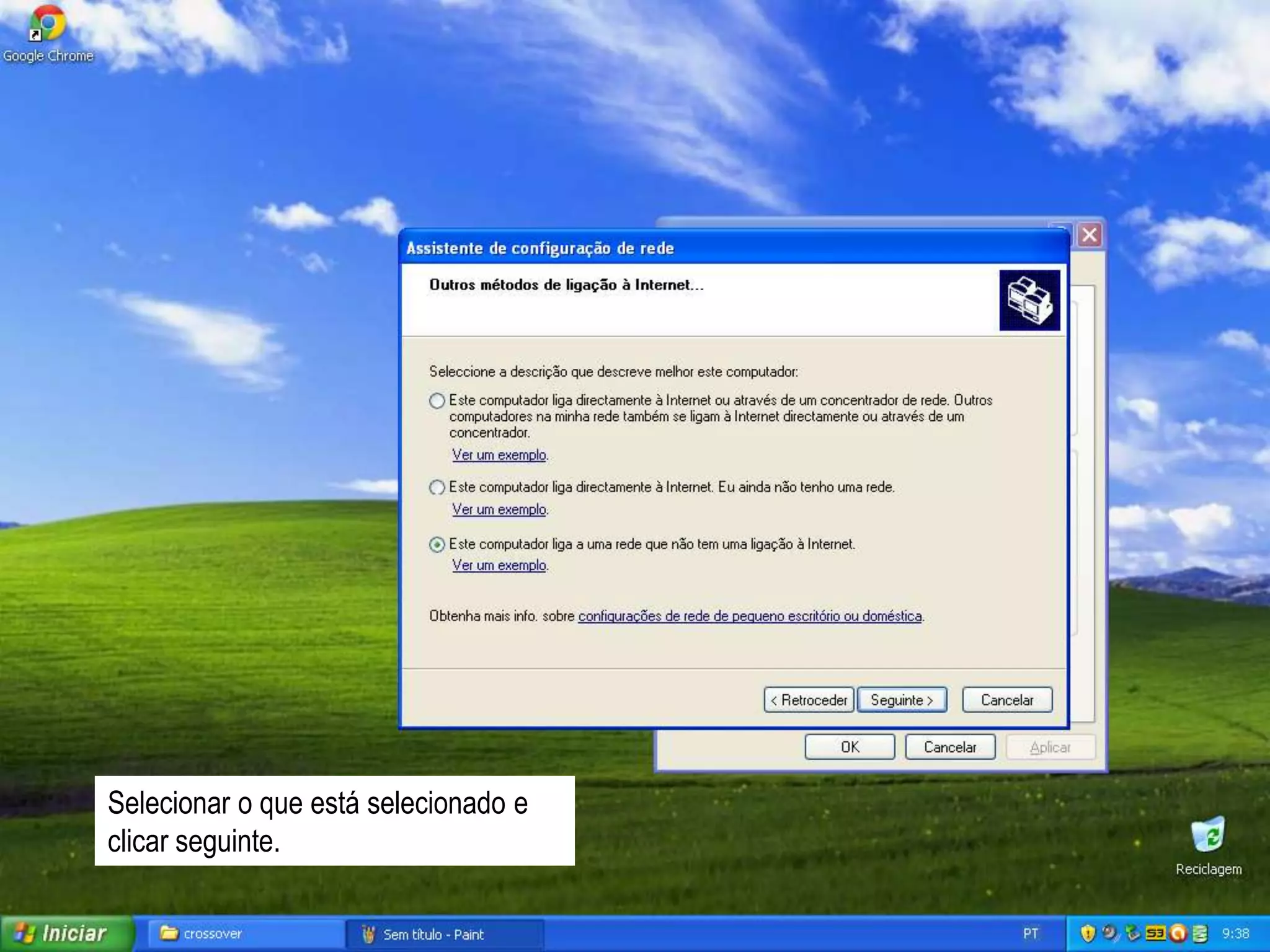Open the Reciclagem recycle bin icon
This screenshot has height=952, width=1270.
(x=1208, y=846)
